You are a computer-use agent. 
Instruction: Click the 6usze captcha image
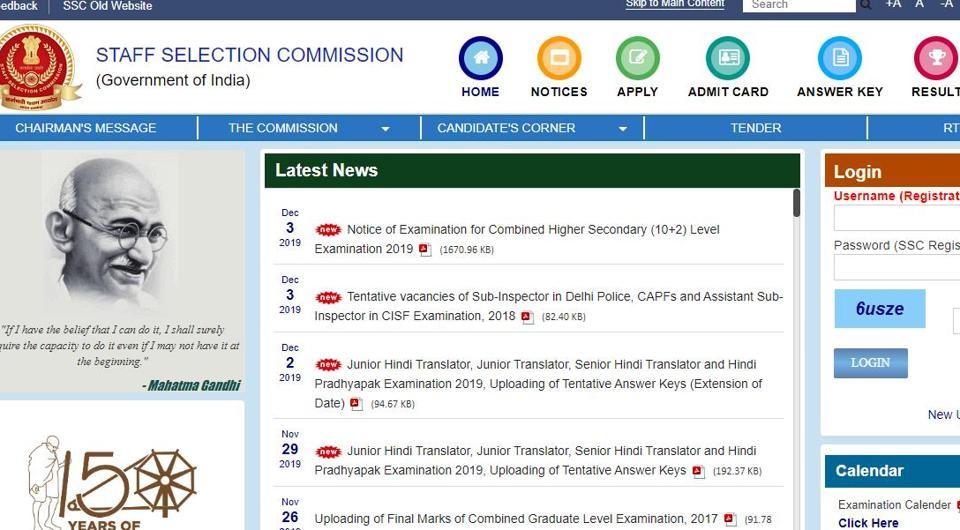[880, 308]
